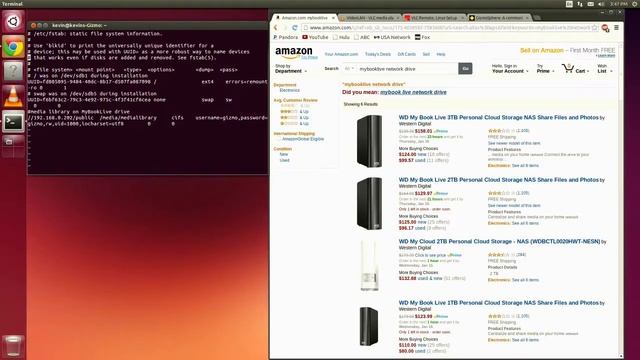Screen dimensions: 640x360
Task: Follow 'mybook live network drive' suggestion link
Action: click(x=413, y=92)
